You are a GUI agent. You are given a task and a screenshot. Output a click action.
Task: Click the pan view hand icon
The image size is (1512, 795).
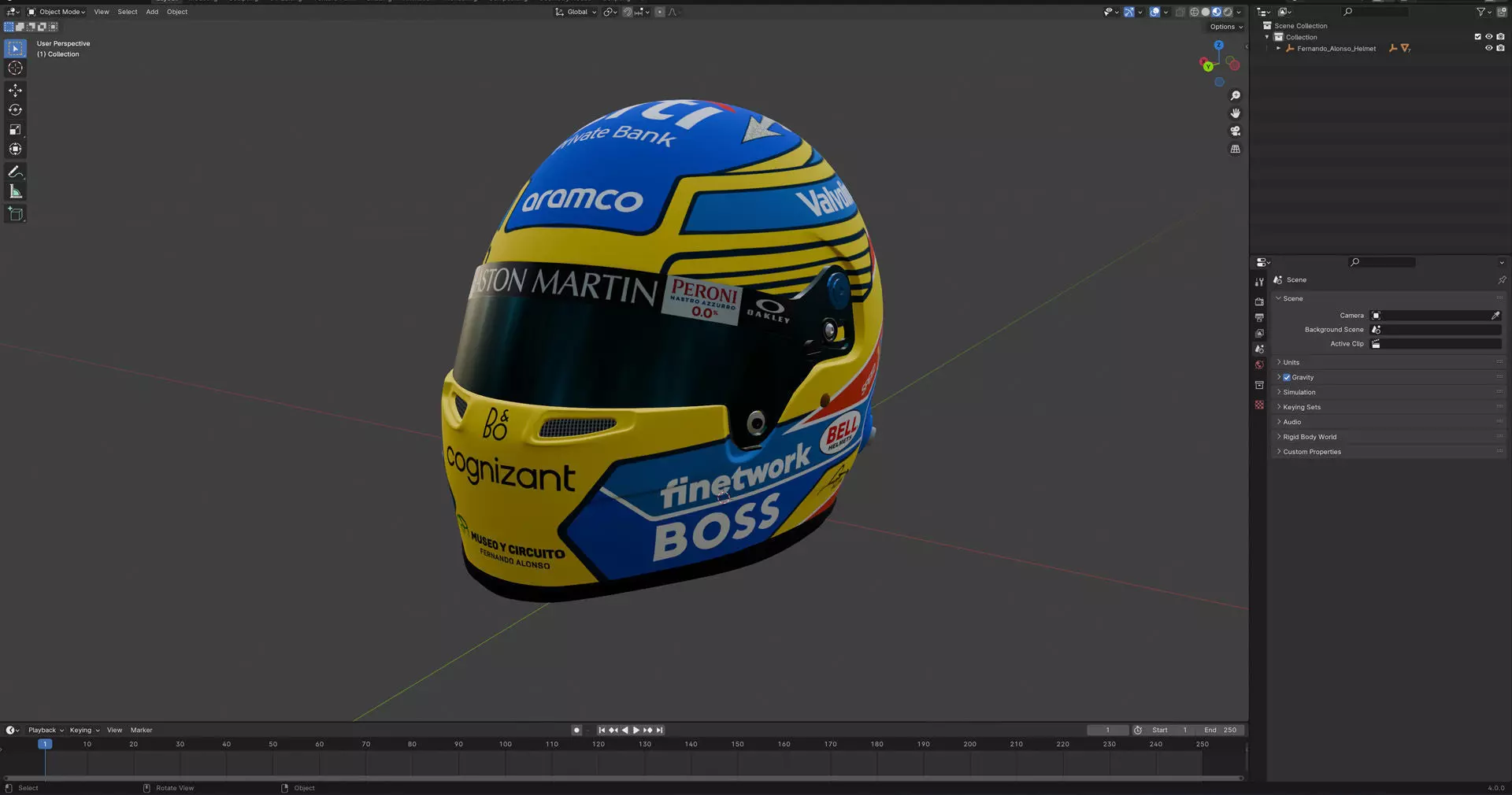[1235, 113]
